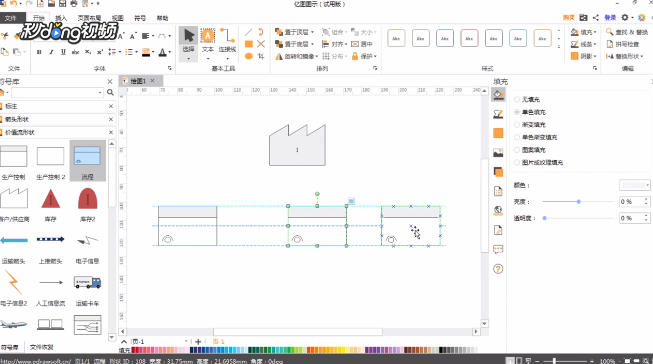This screenshot has height=364, width=653.
Task: Open the 文件 (File) menu
Action: [x=11, y=18]
